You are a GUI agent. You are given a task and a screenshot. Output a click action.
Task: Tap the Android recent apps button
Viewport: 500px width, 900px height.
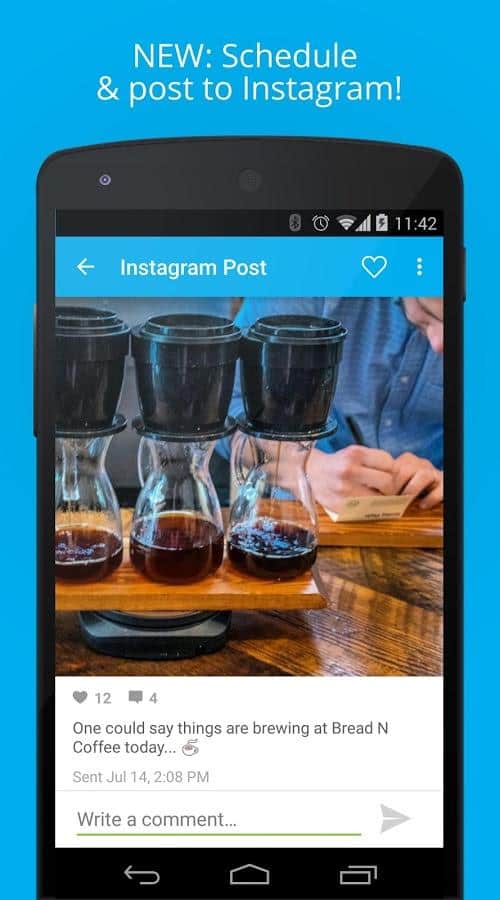coord(358,874)
